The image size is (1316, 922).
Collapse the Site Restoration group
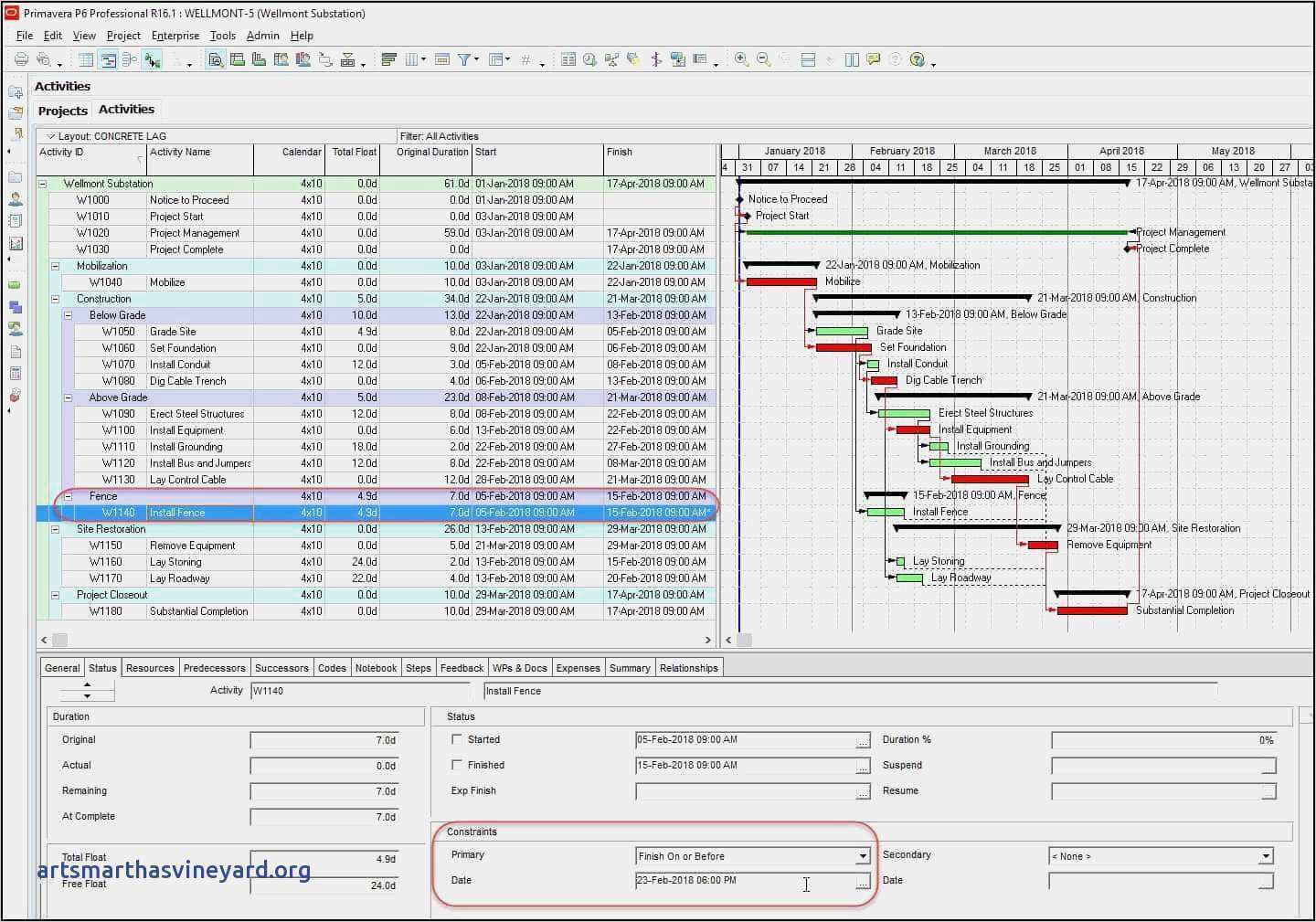(x=55, y=529)
